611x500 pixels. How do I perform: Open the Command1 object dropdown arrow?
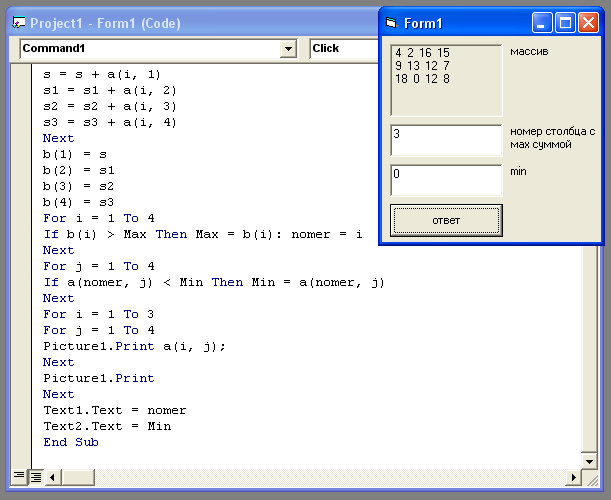click(x=288, y=49)
